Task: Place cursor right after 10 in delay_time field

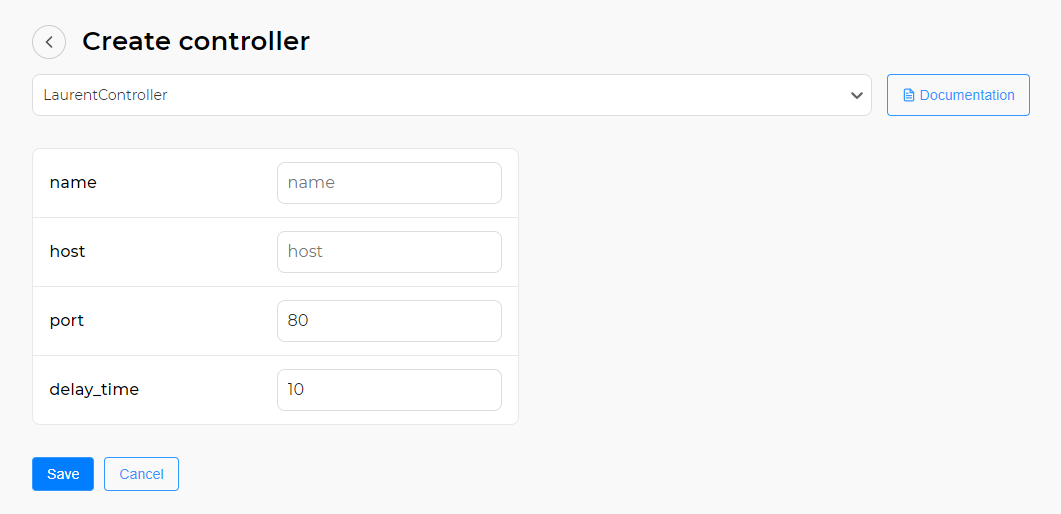Action: [307, 390]
